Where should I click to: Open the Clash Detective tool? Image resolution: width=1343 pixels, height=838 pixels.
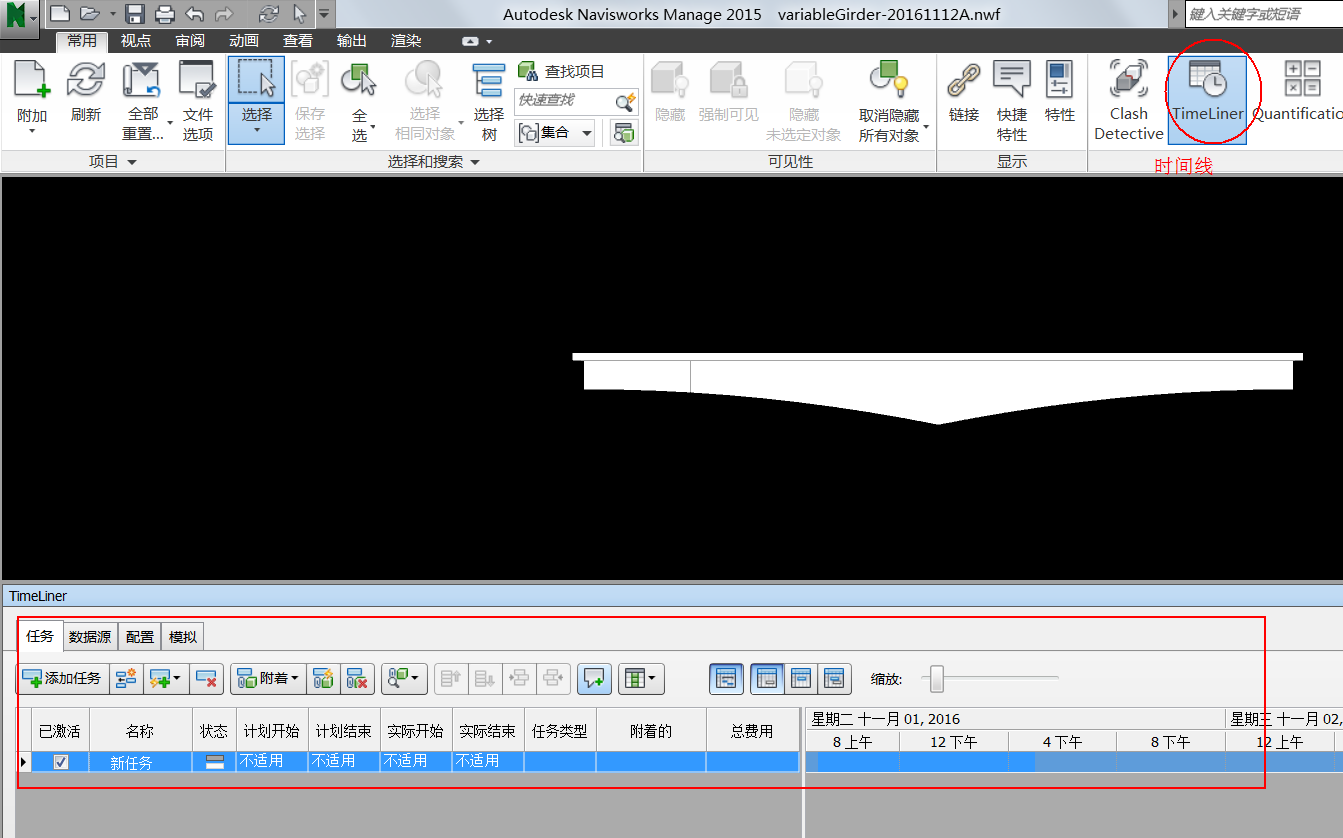(1129, 99)
